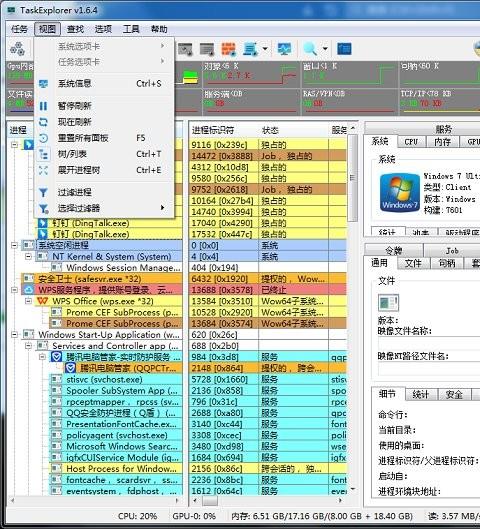The height and width of the screenshot is (529, 480).
Task: Click the funnel icon beside 选择过滤器
Action: tap(44, 209)
